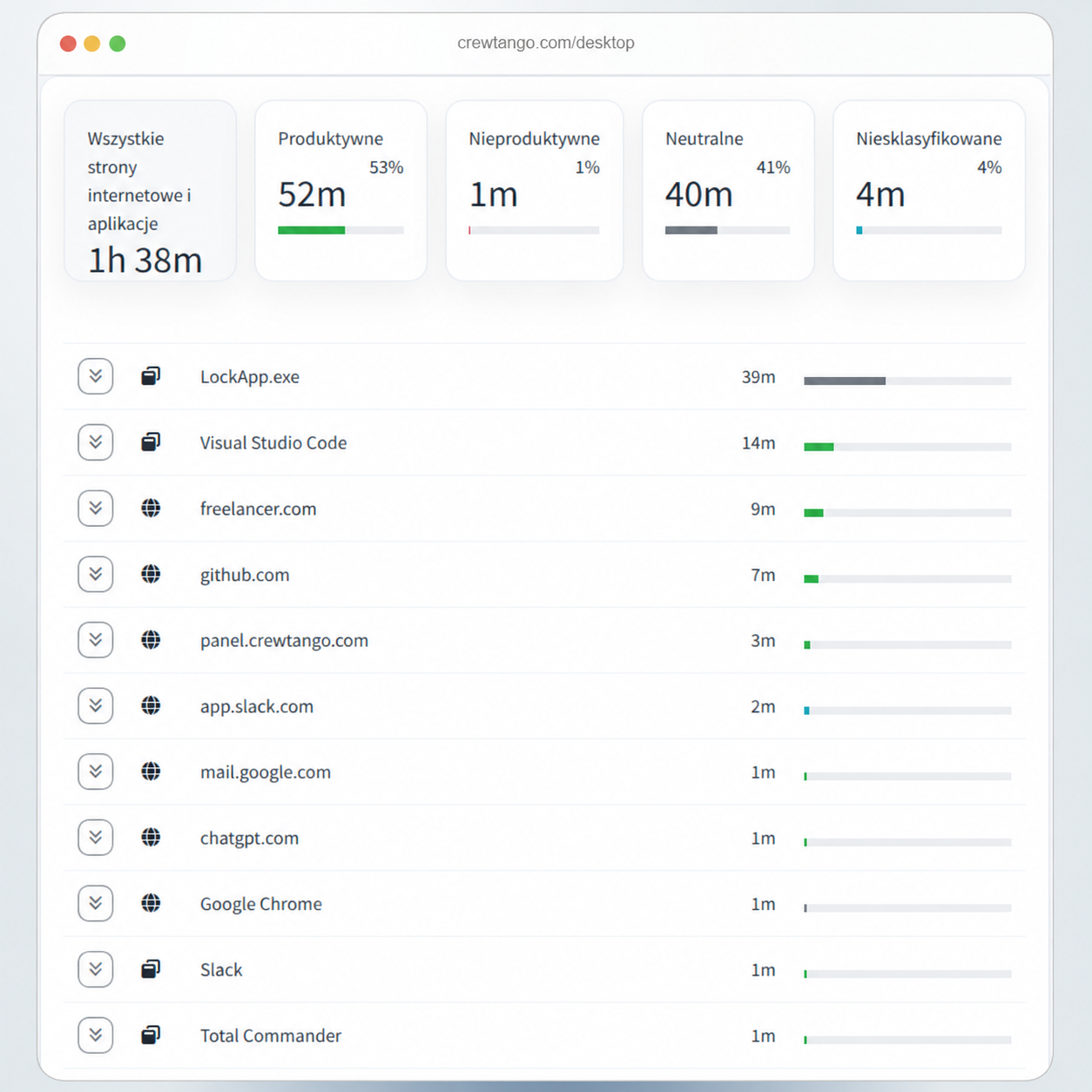
Task: Click the chatgpt.com name text
Action: (249, 839)
